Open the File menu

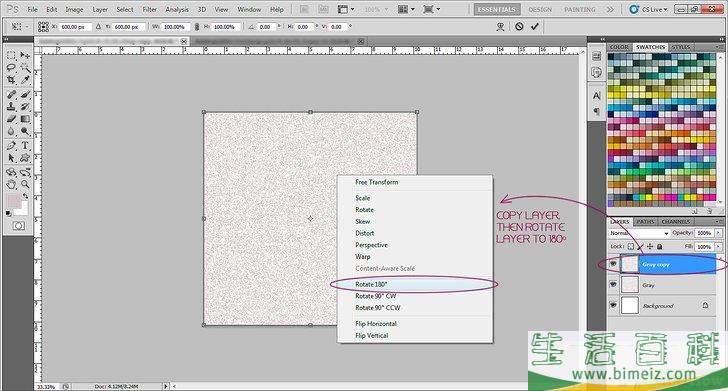coord(32,9)
